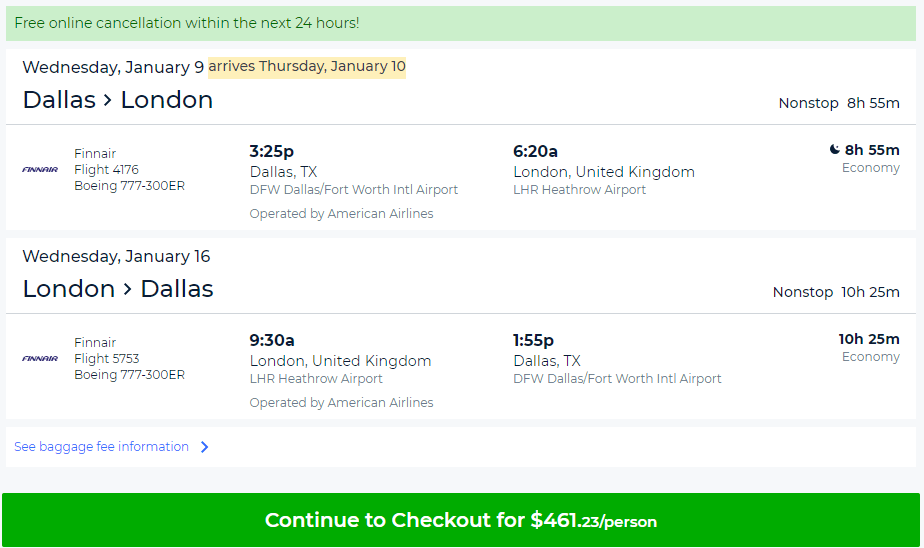Select the free online cancellation banner
This screenshot has width=924, height=548.
461,24
